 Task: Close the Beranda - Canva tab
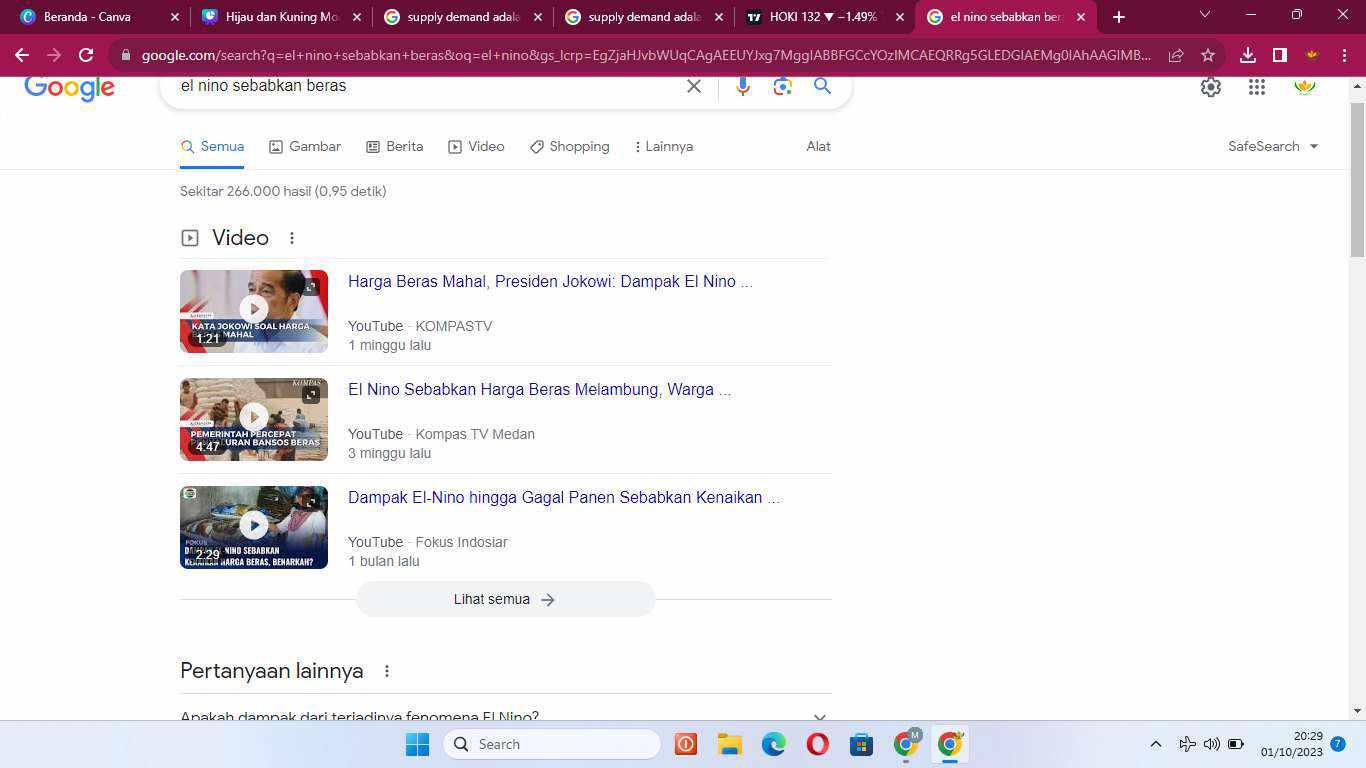(175, 17)
